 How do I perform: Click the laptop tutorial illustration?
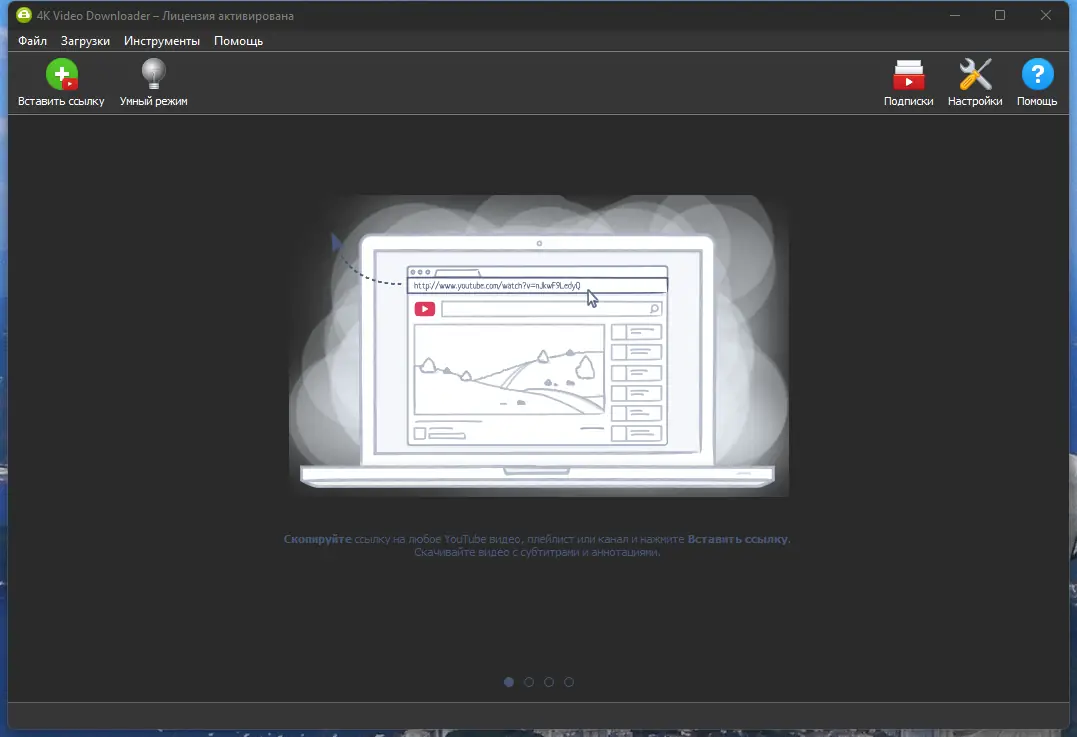click(538, 345)
